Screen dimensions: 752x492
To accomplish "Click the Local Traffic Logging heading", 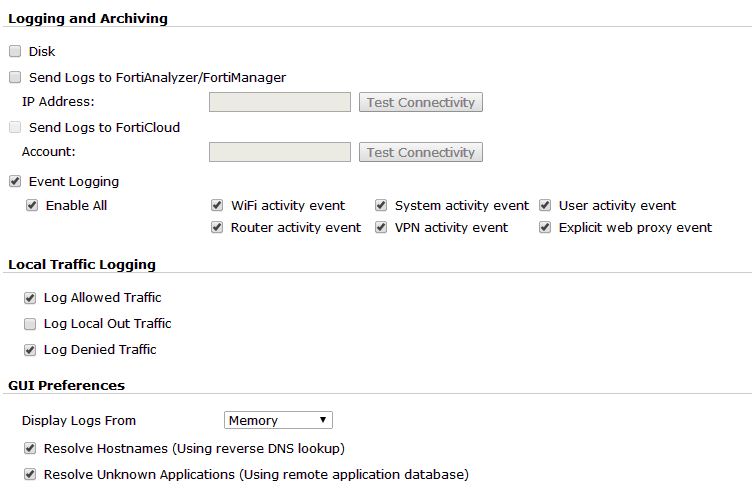I will point(82,264).
